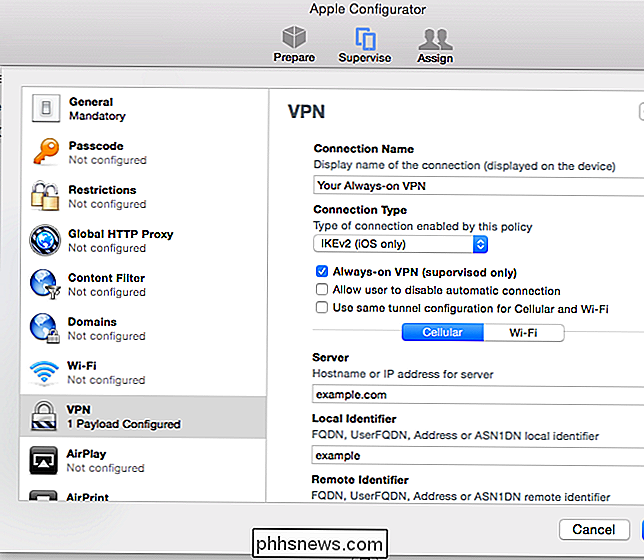Screen dimensions: 644x560
Task: Select the Restrictions padlocks icon
Action: (x=45, y=196)
